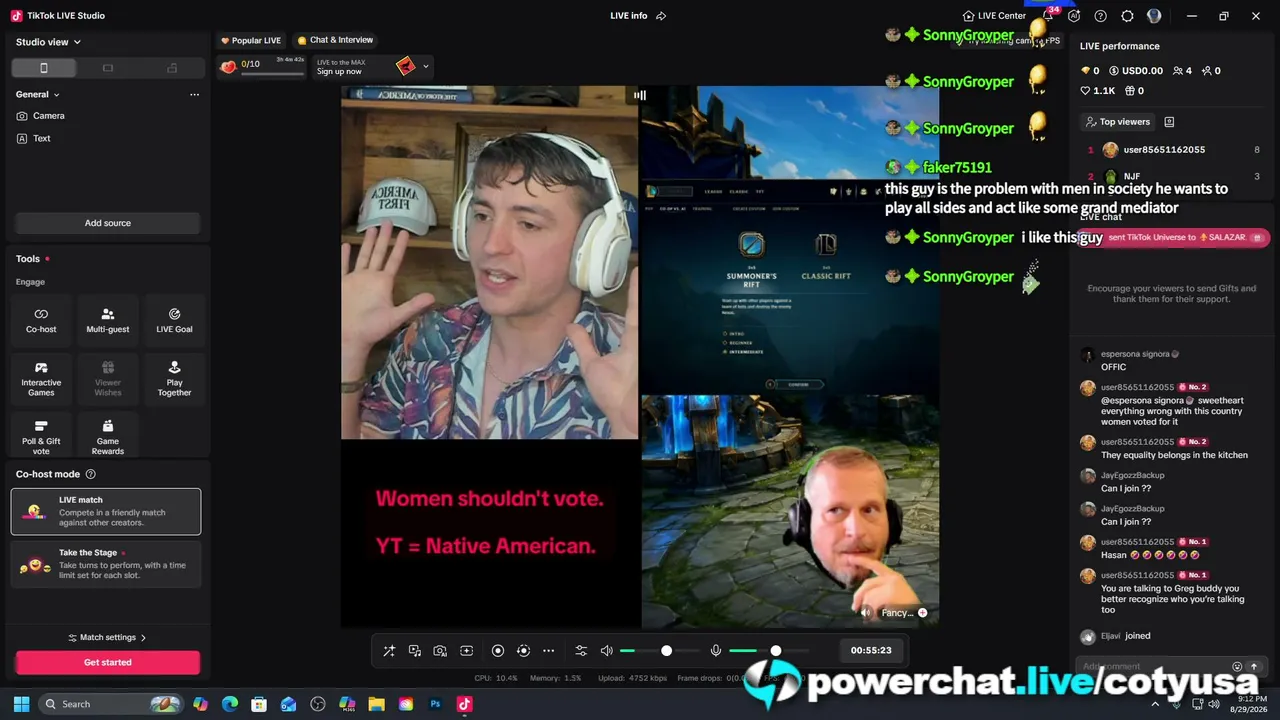Image resolution: width=1280 pixels, height=720 pixels.
Task: Click JayEgozzBackup's first 'Can I join ??' message
Action: pyautogui.click(x=1126, y=488)
